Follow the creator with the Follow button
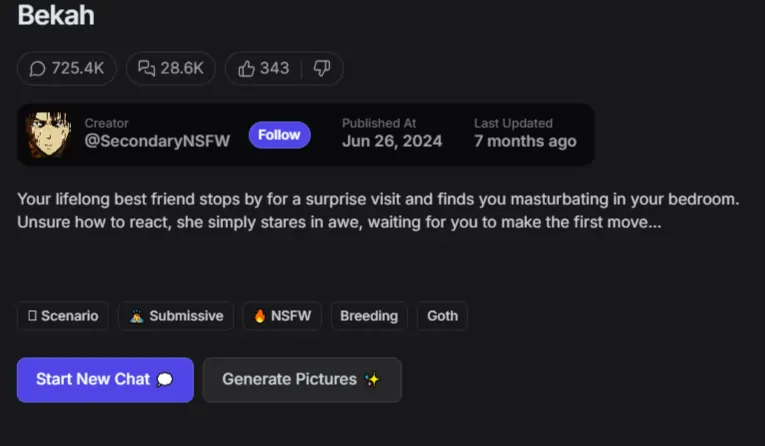This screenshot has height=446, width=765. pyautogui.click(x=279, y=134)
